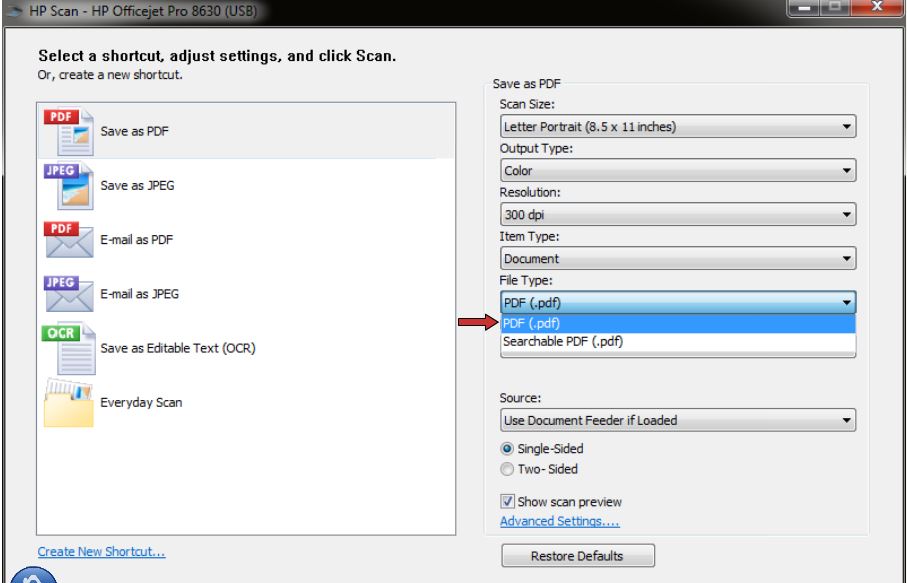Click the OCR Editable Text document icon

click(x=69, y=348)
